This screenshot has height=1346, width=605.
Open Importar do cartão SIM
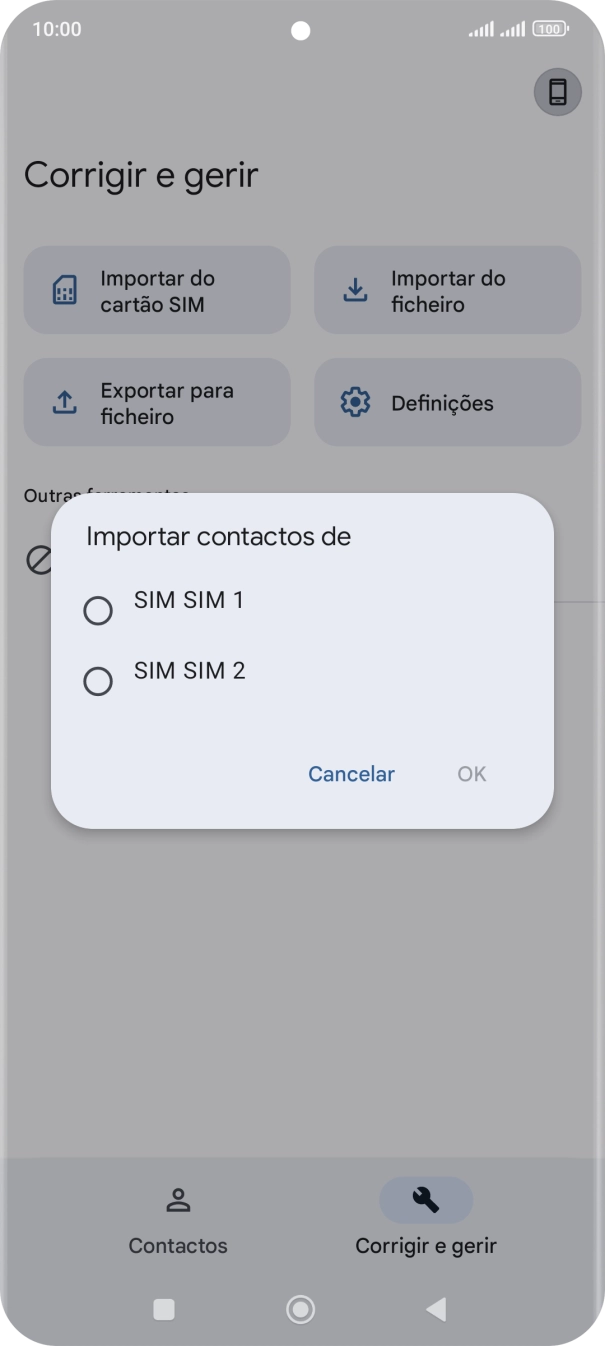click(157, 290)
